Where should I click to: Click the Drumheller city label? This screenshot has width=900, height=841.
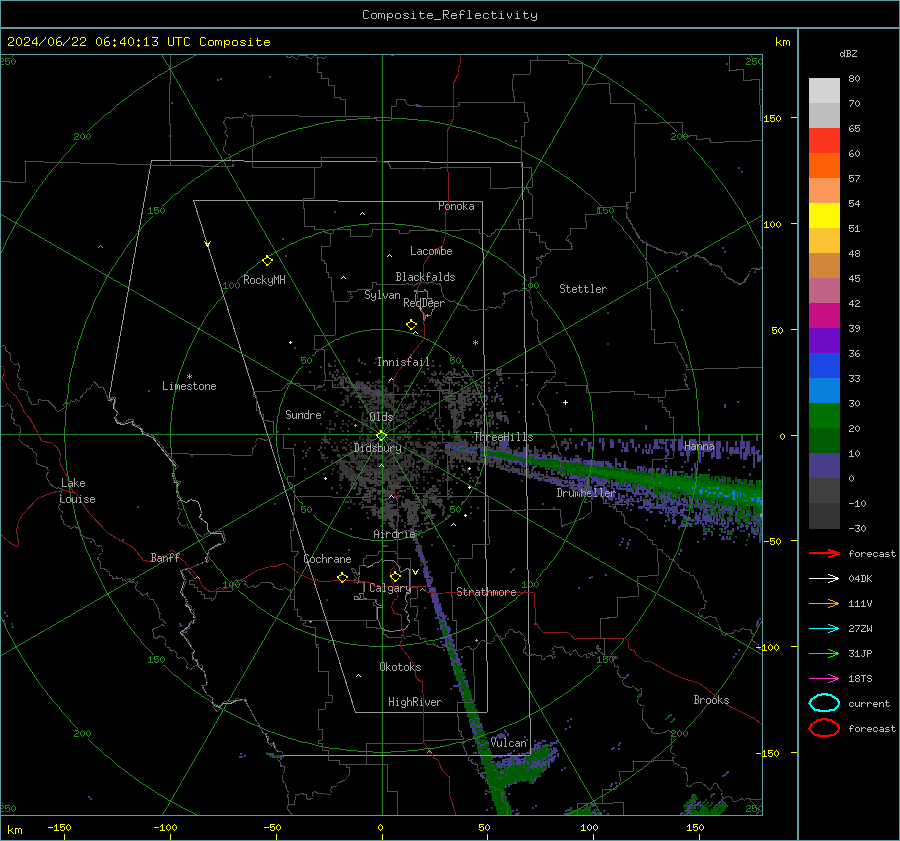coord(586,493)
